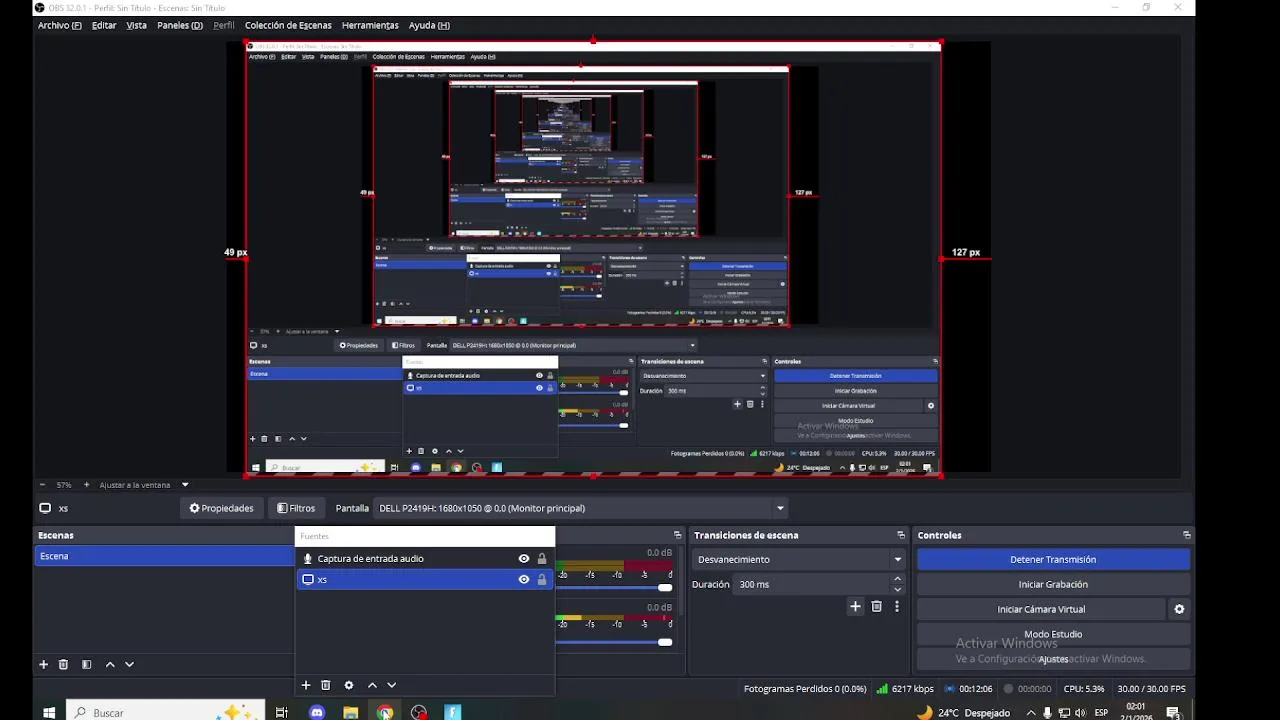Open scene filters icon in Escenas toolbar
This screenshot has height=720, width=1280.
(86, 664)
